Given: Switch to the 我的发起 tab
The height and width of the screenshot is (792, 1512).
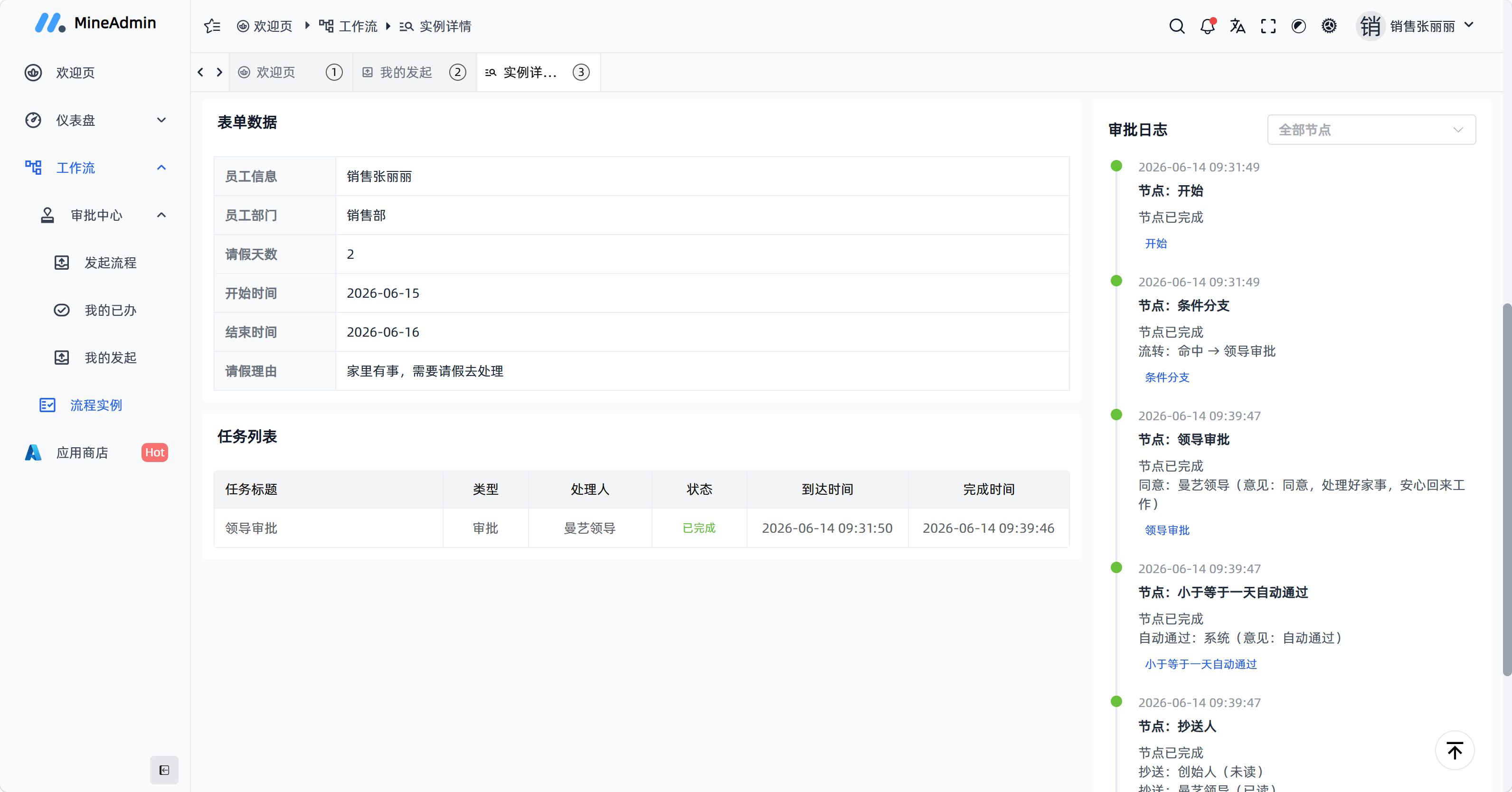Looking at the screenshot, I should (x=414, y=72).
